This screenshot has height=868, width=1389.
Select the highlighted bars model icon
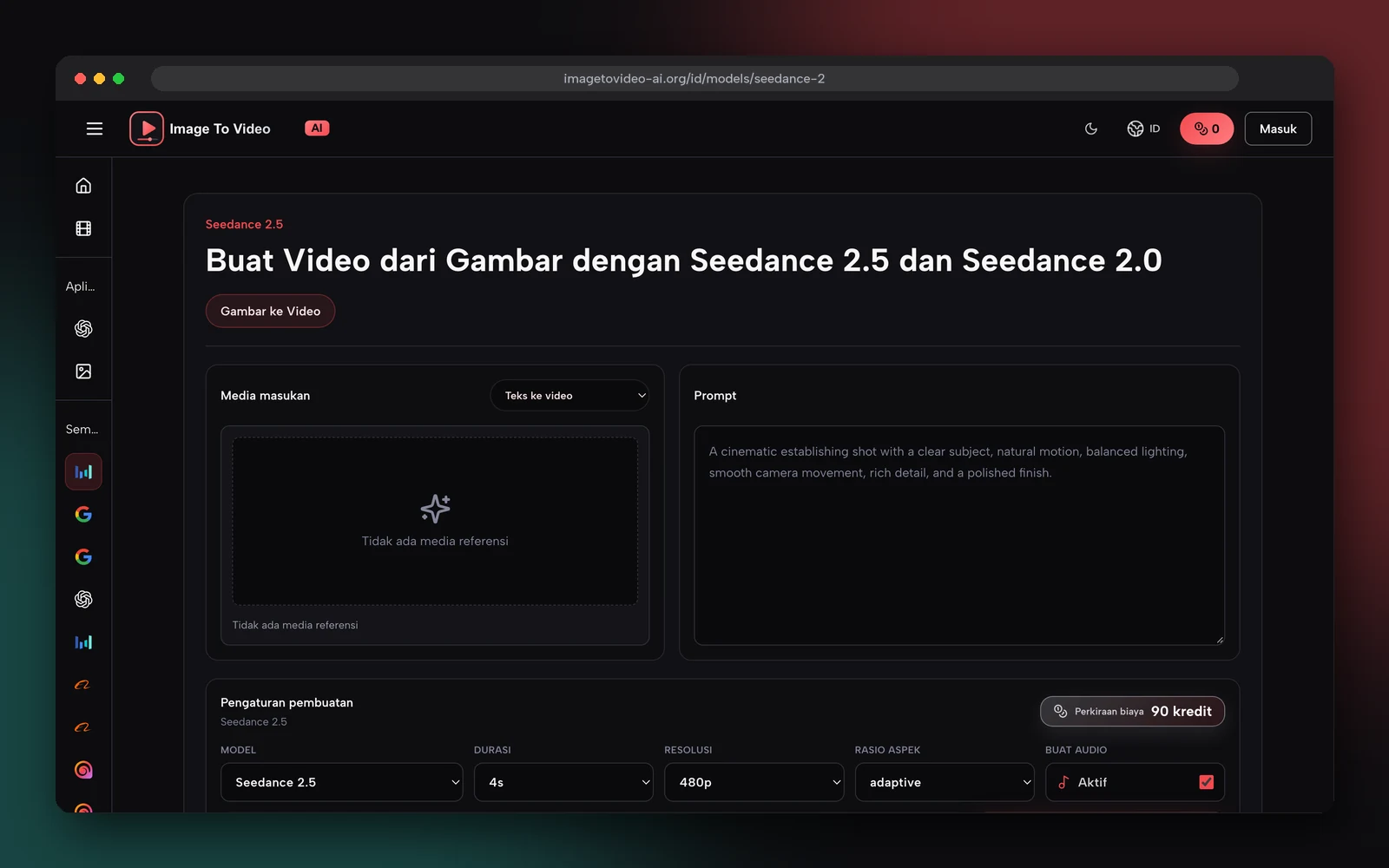click(83, 472)
